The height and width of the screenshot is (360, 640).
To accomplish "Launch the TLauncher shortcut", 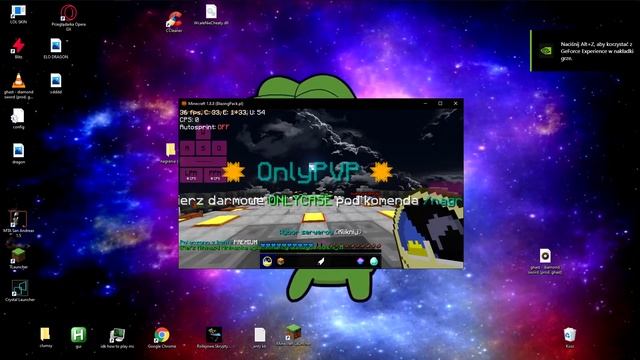I will (18, 258).
